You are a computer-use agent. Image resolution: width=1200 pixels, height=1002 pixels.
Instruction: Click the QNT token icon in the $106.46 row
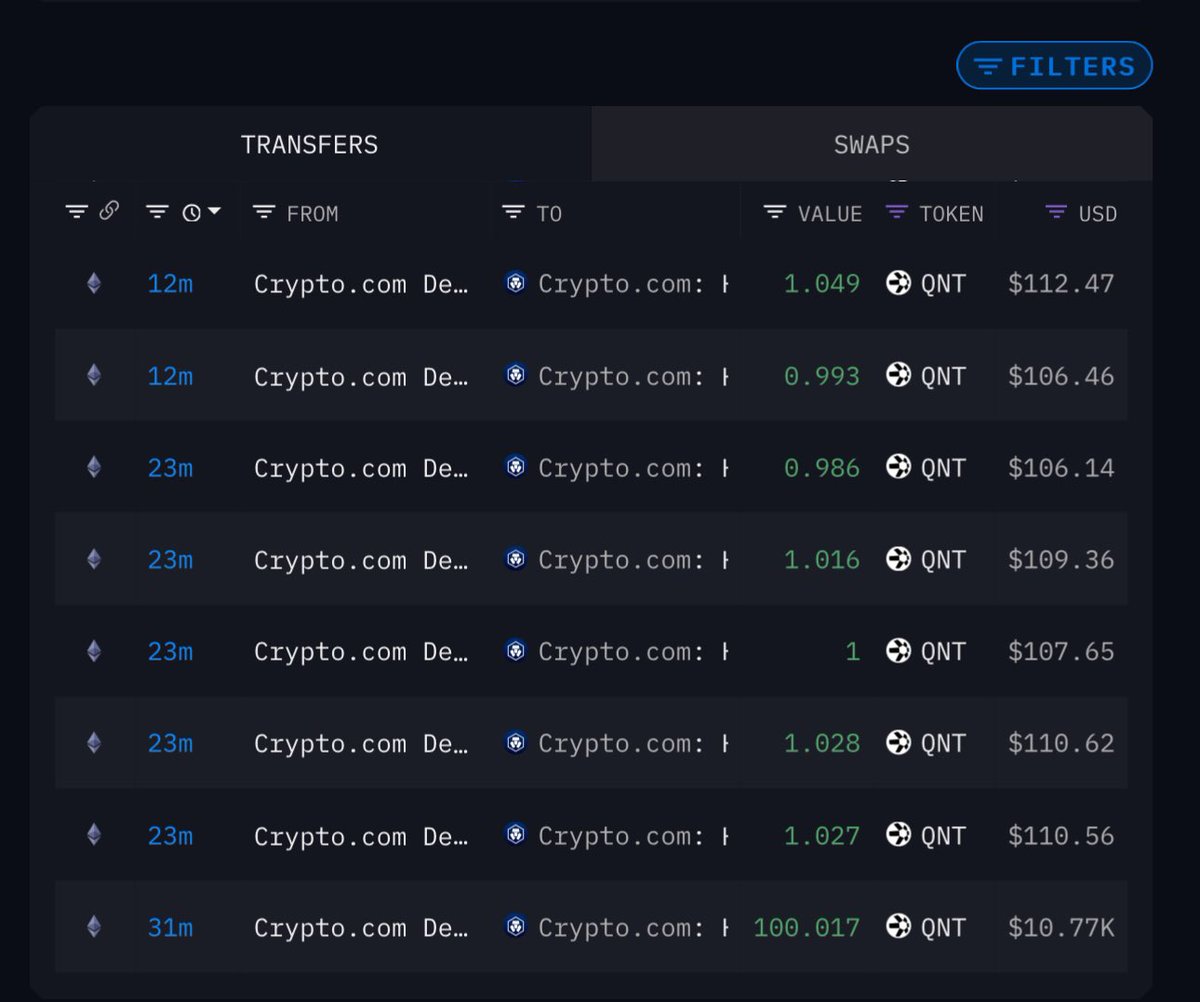(x=898, y=375)
